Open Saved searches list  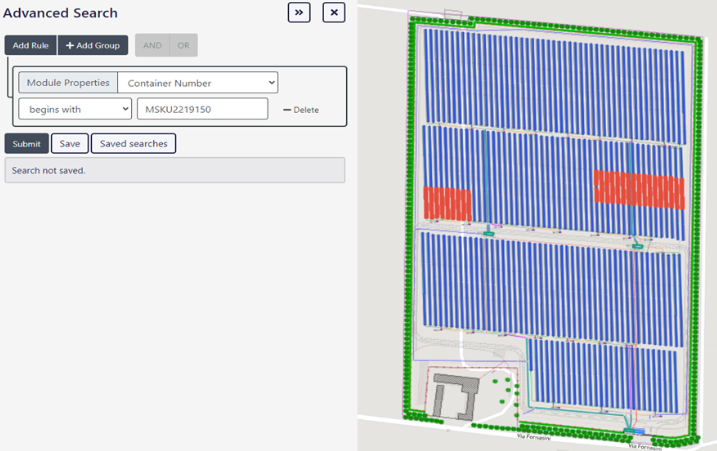[133, 144]
